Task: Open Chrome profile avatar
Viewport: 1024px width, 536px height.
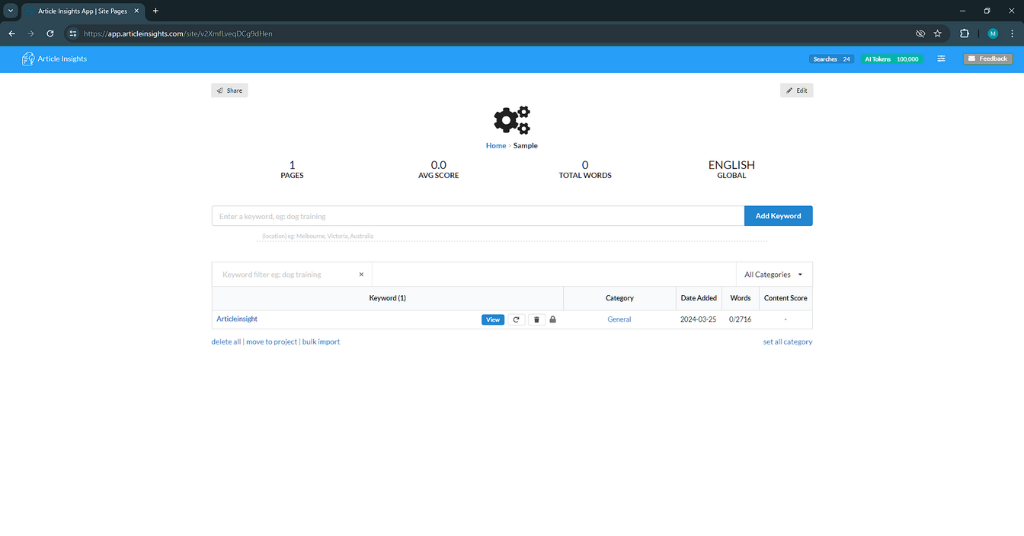Action: click(993, 33)
